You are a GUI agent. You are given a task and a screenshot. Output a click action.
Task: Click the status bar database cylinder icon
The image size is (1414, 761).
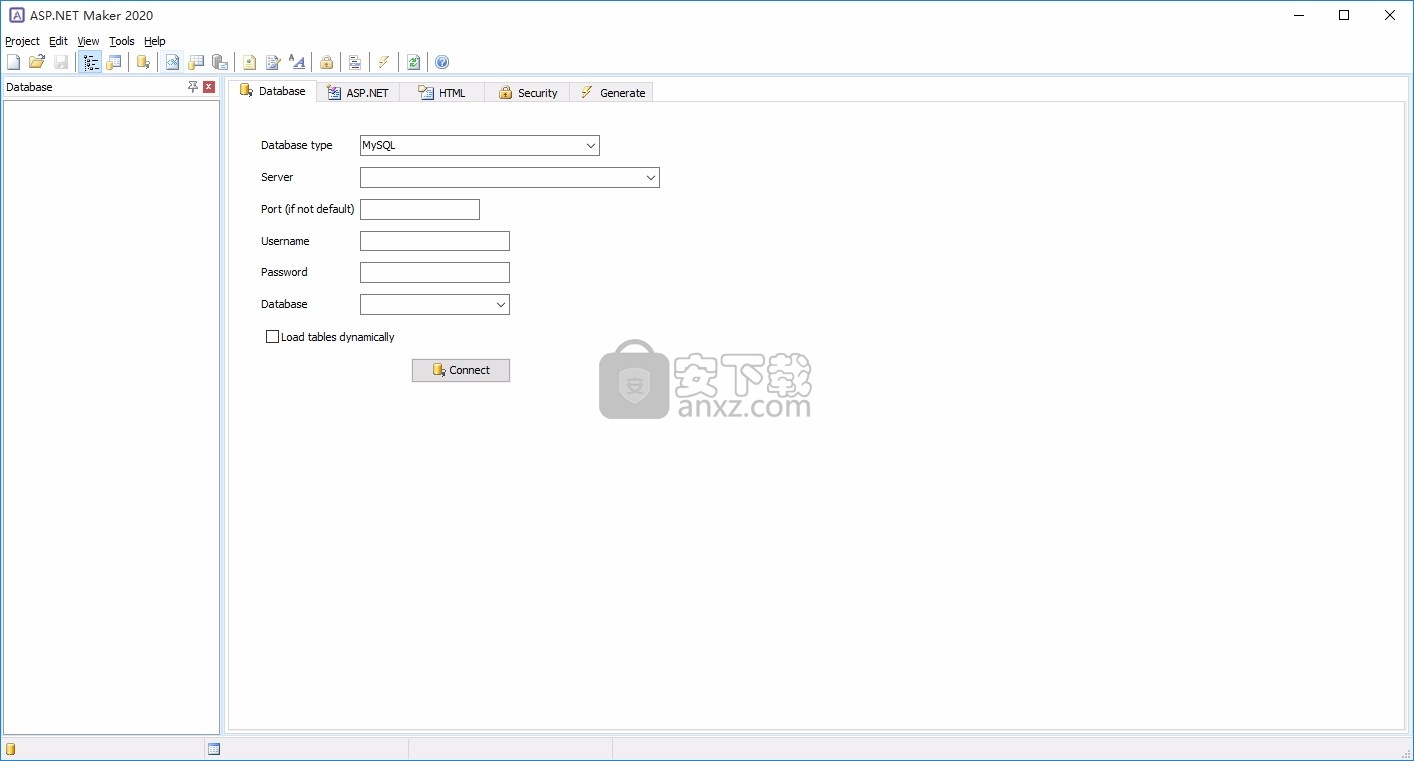(x=11, y=749)
